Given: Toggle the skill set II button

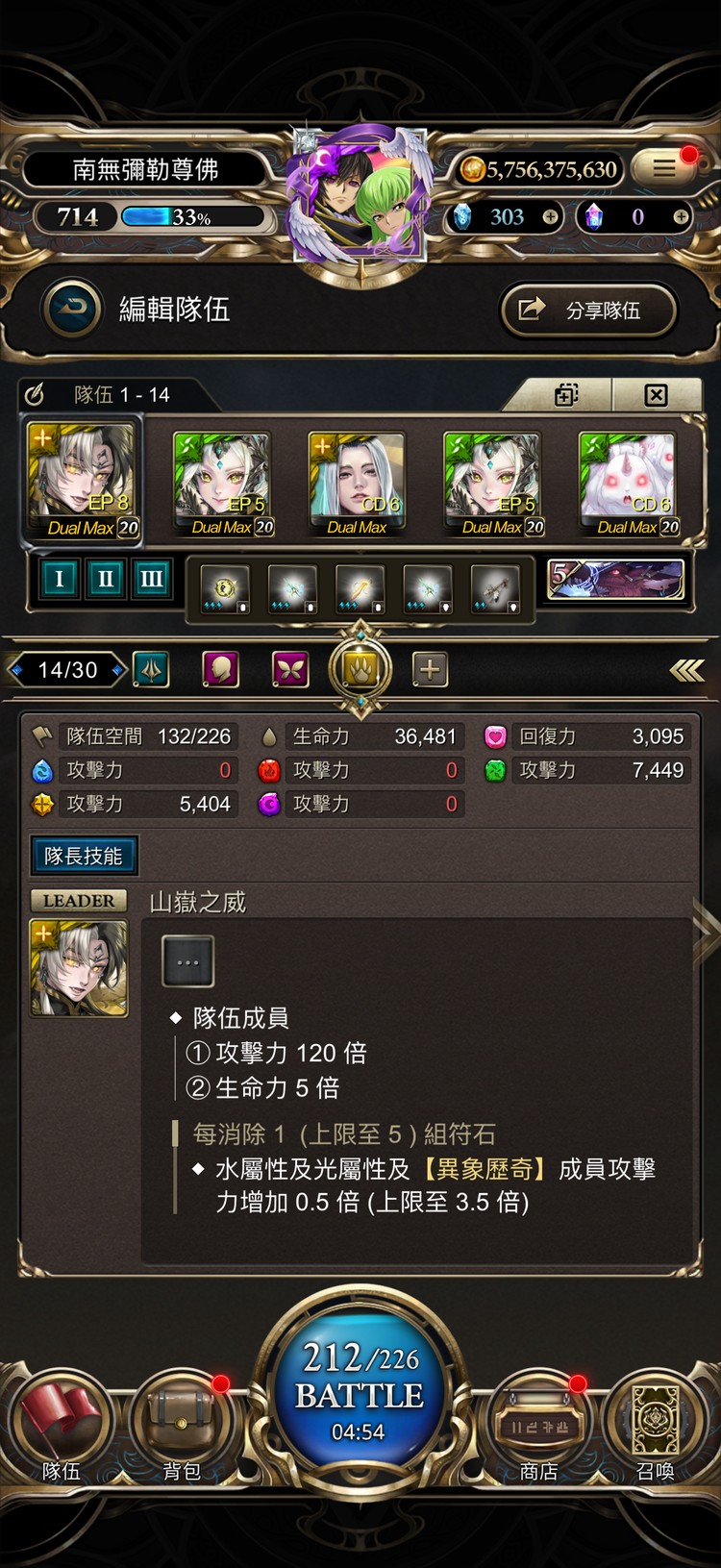Looking at the screenshot, I should pos(106,579).
